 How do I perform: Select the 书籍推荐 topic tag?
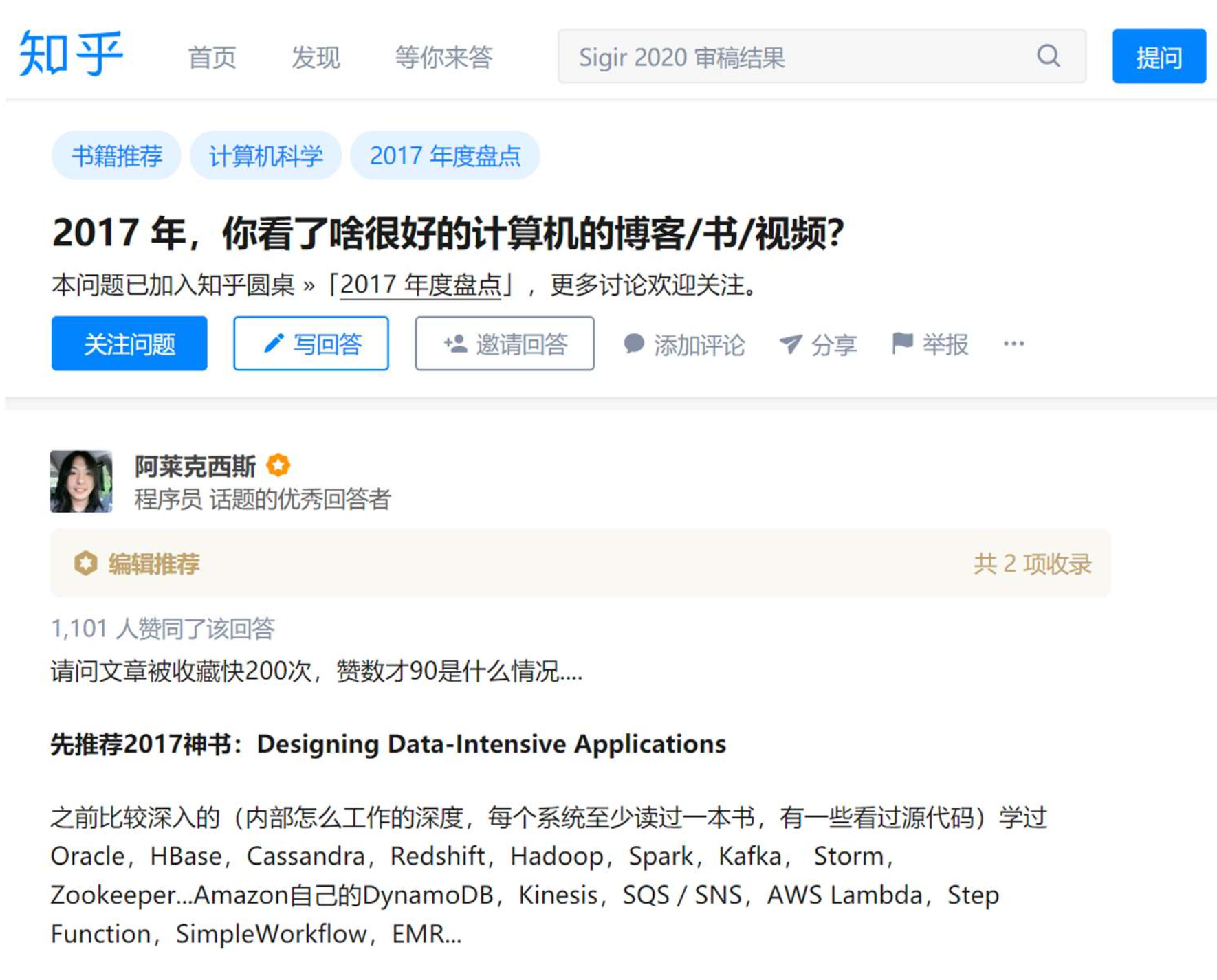(117, 156)
